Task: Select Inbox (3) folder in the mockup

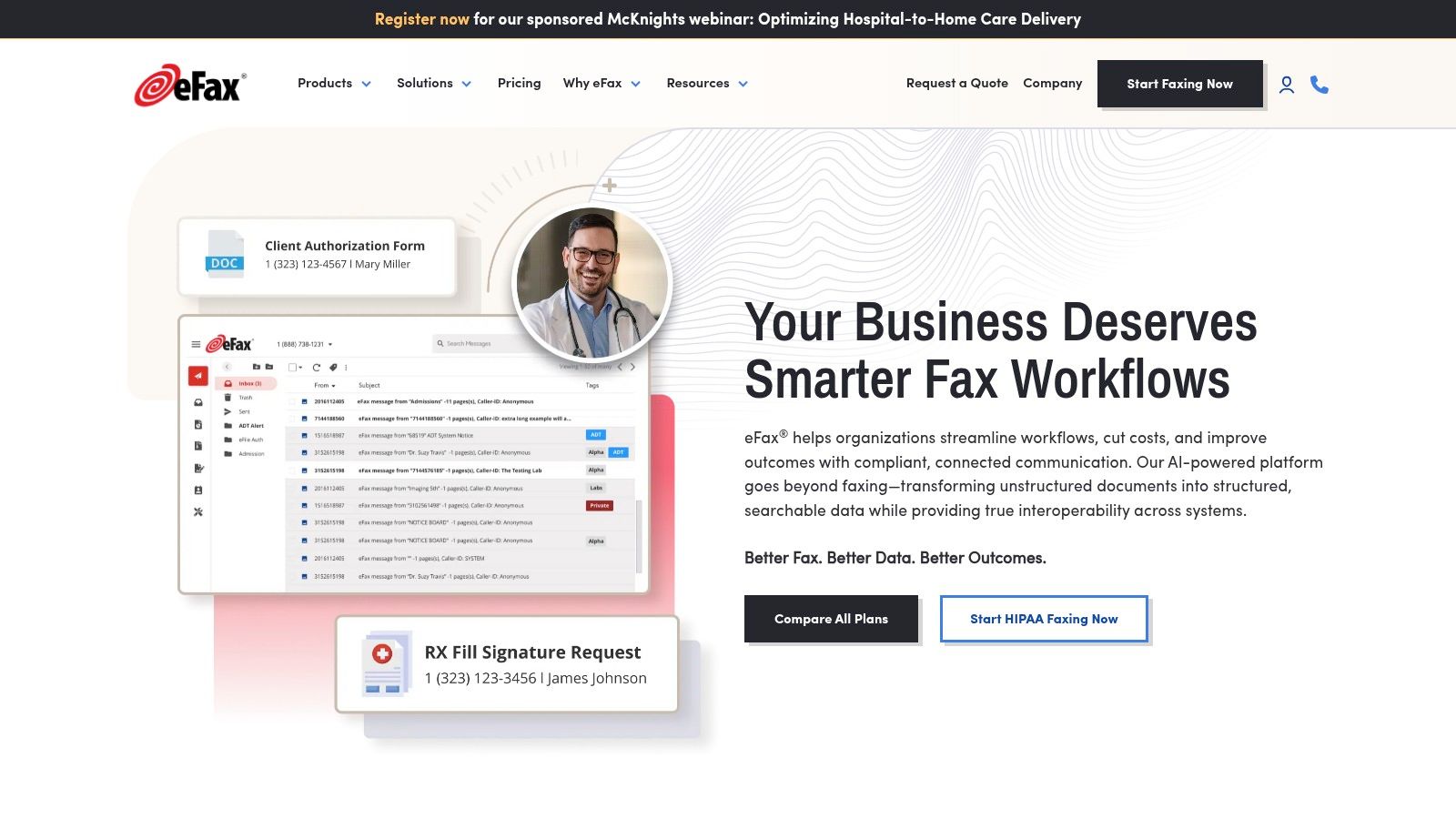Action: point(246,383)
